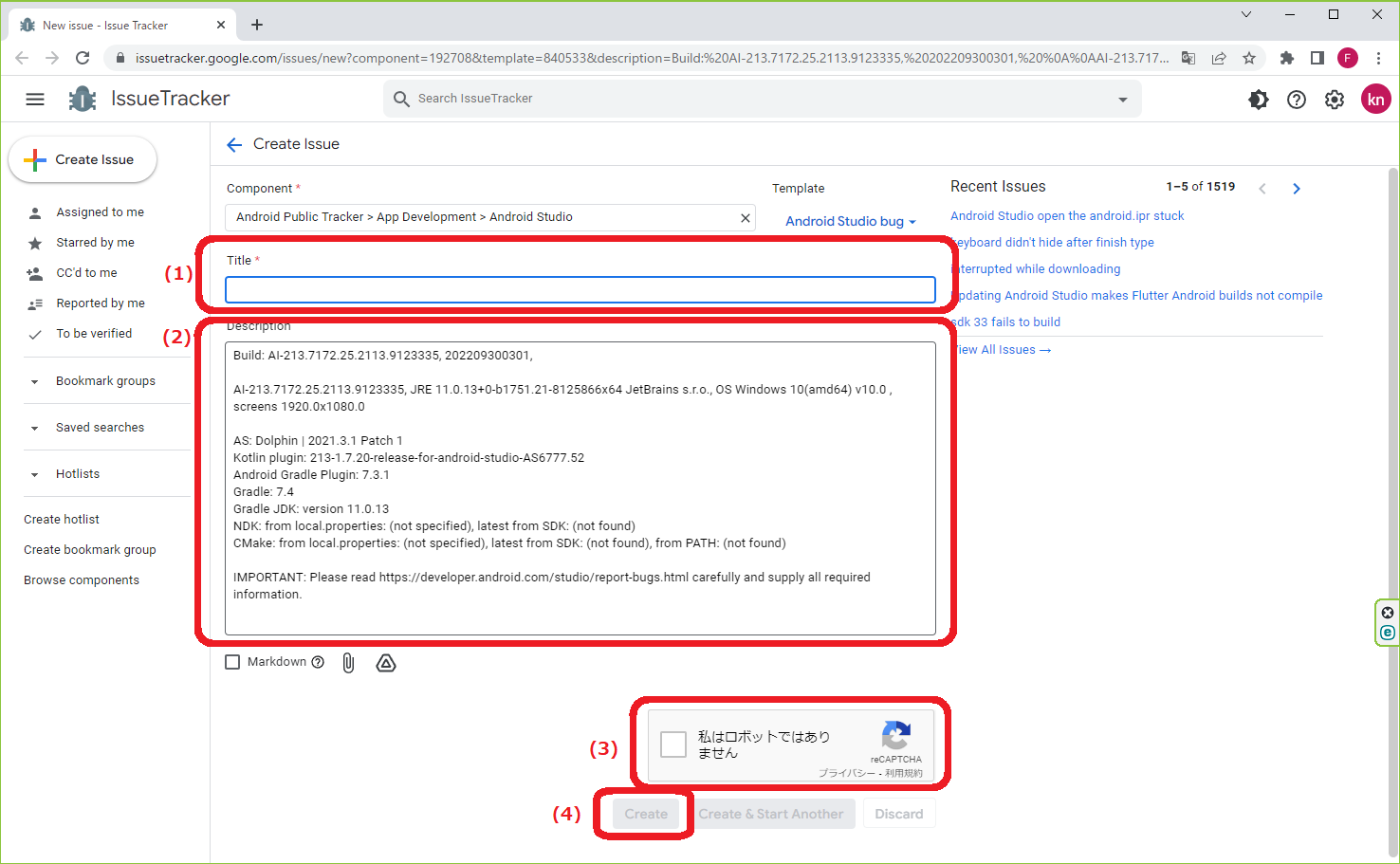Open the Android Studio bug template dropdown
1400x864 pixels.
[x=851, y=221]
